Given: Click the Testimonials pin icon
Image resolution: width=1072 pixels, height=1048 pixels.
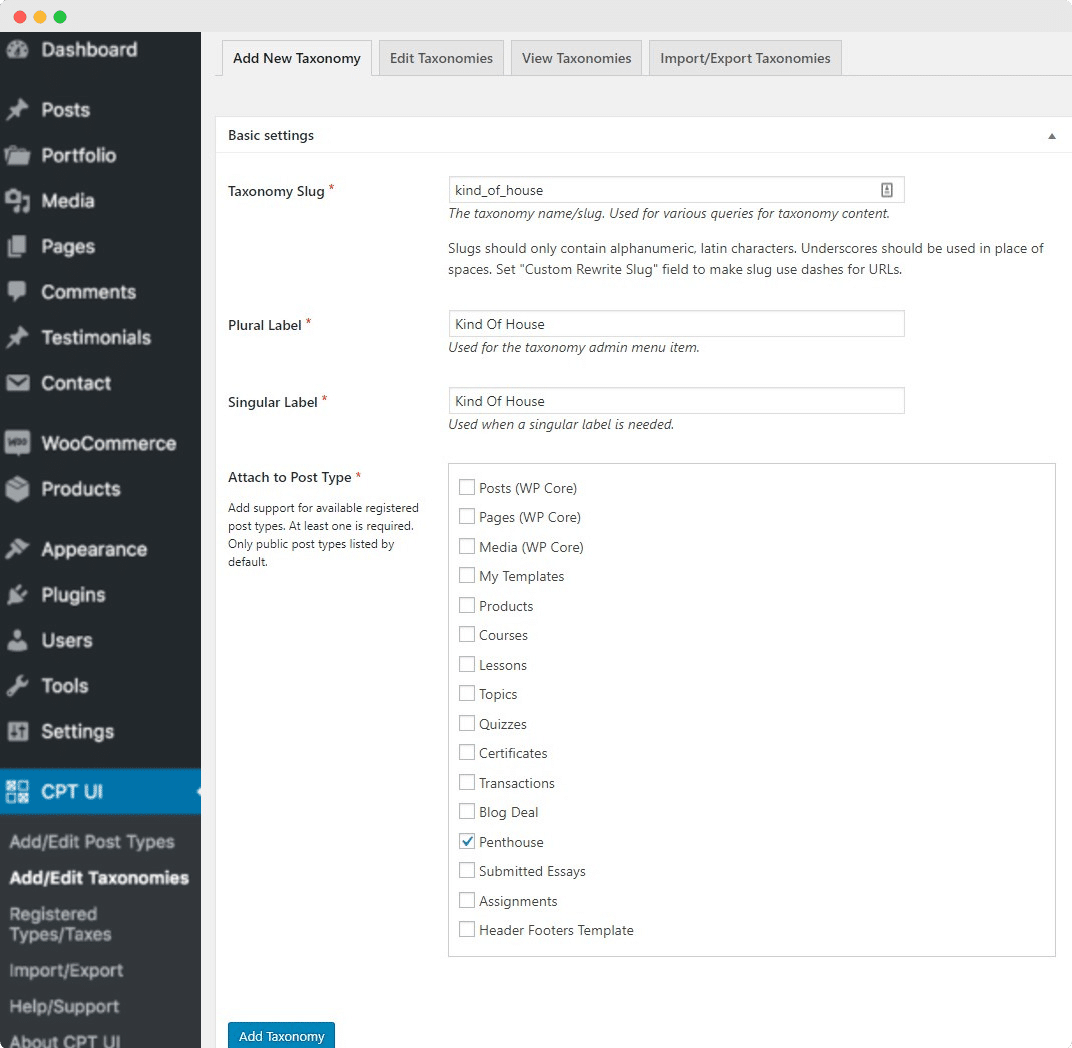Looking at the screenshot, I should coord(18,337).
